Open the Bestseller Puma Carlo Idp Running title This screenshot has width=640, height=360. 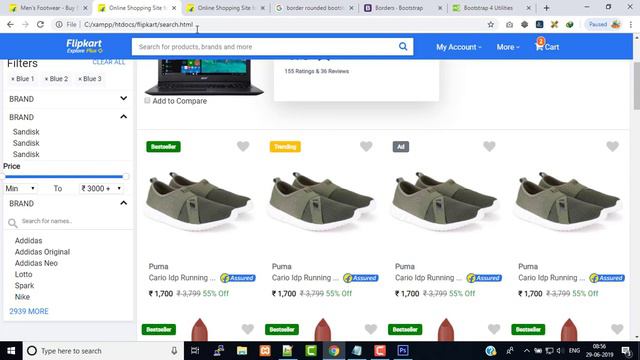coord(182,278)
